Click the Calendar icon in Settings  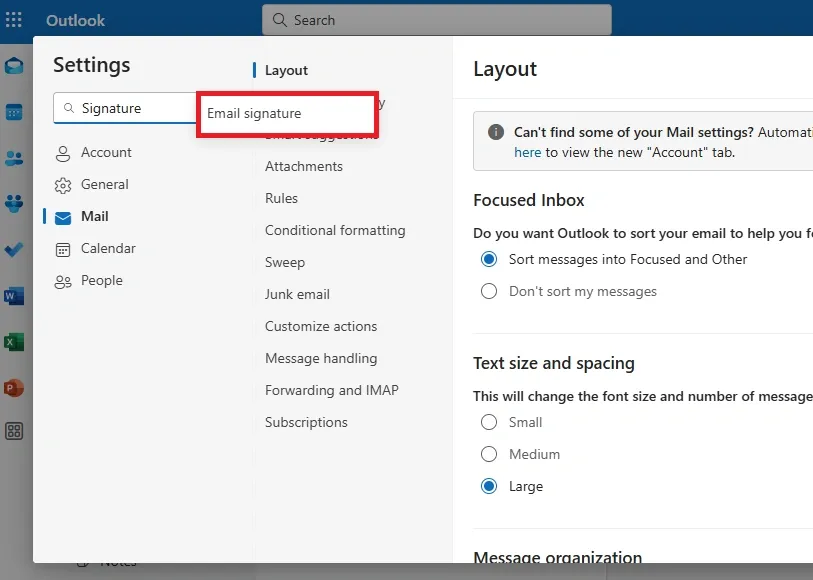point(63,250)
